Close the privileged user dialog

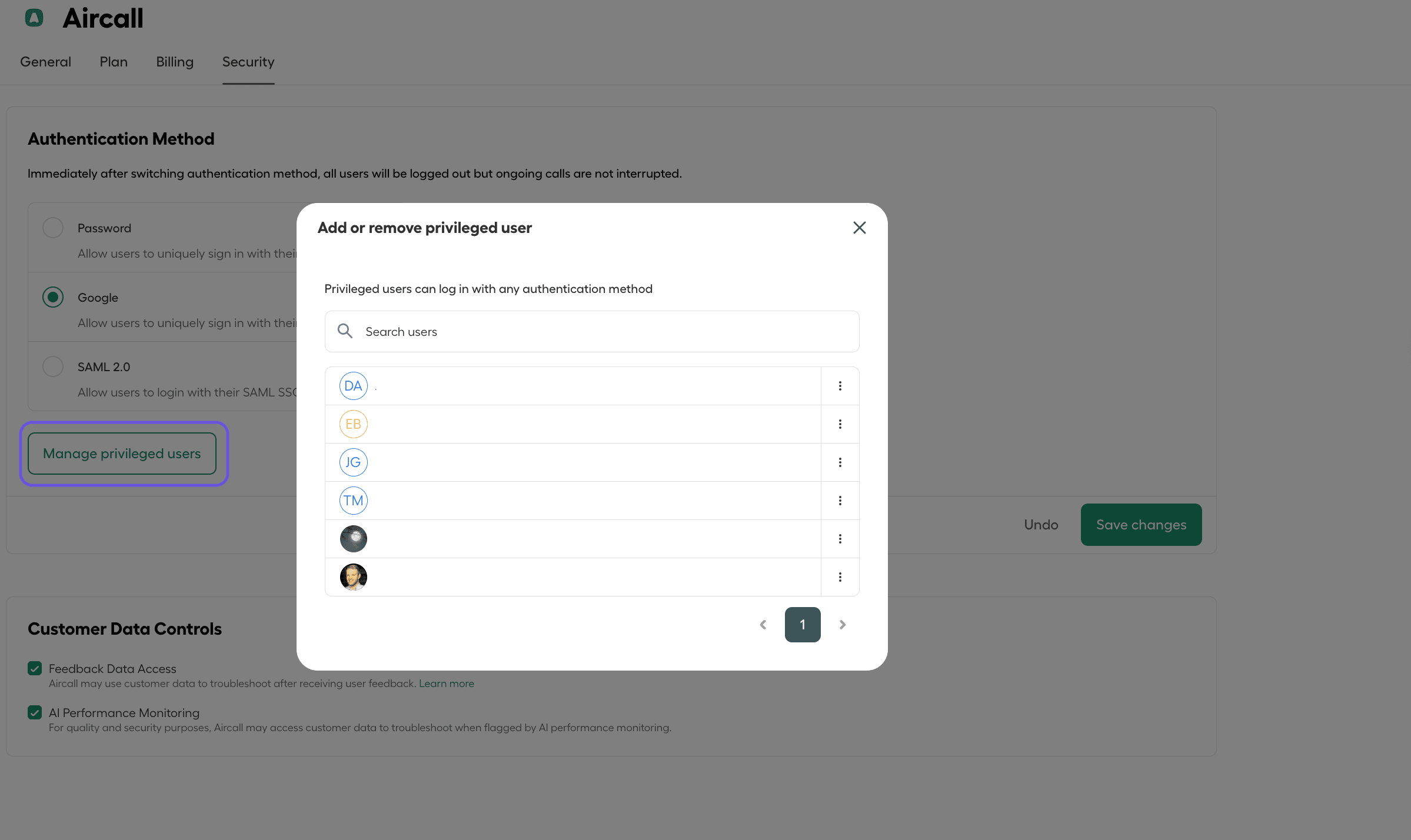click(x=859, y=228)
